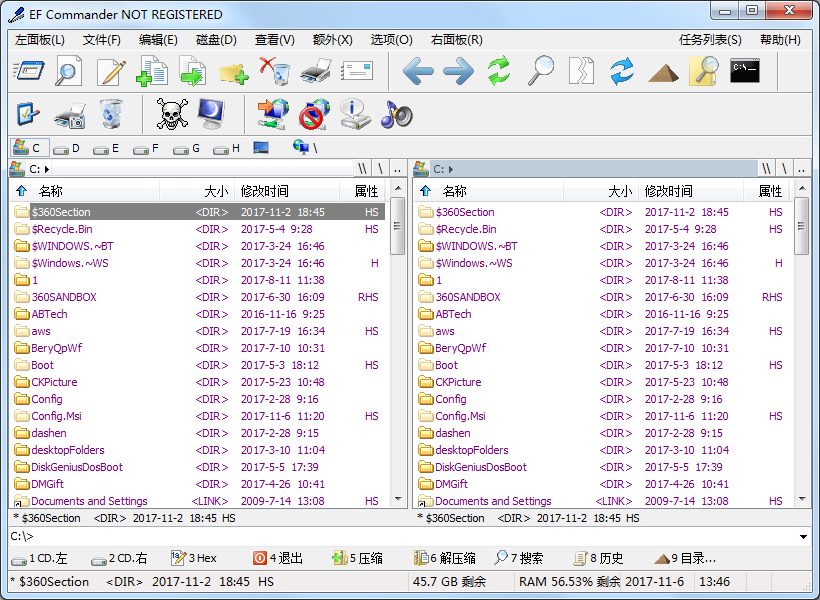Viewport: 820px width, 600px height.
Task: Click the copy files icon
Action: [x=152, y=71]
